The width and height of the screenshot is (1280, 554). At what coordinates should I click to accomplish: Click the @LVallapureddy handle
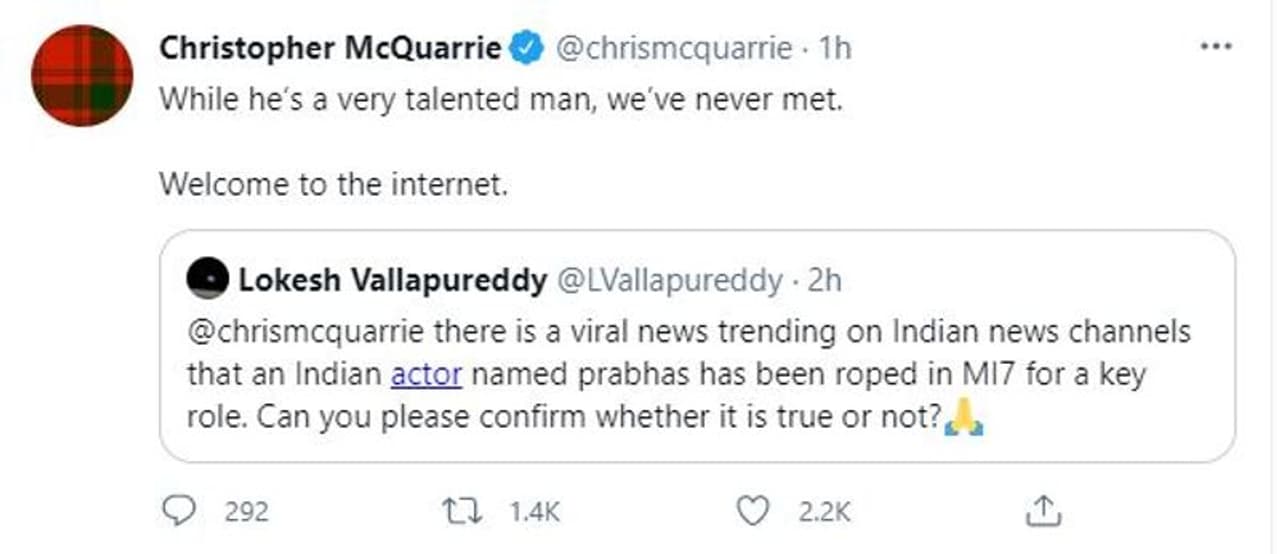[669, 281]
